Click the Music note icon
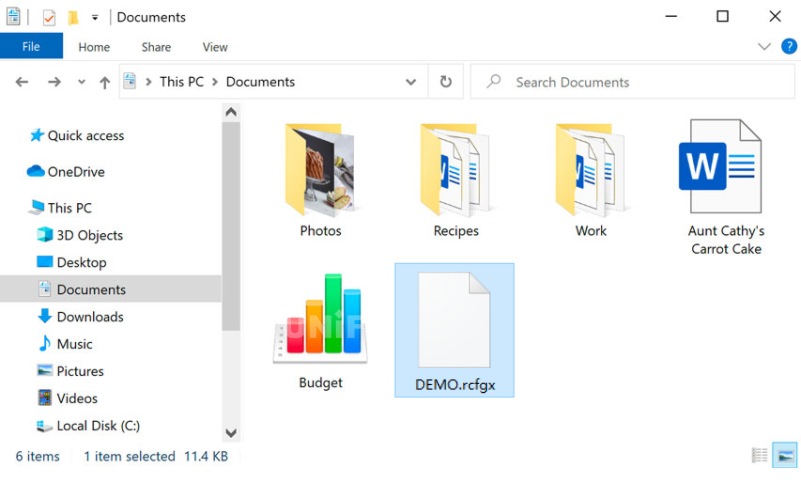The height and width of the screenshot is (483, 801). pyautogui.click(x=45, y=343)
